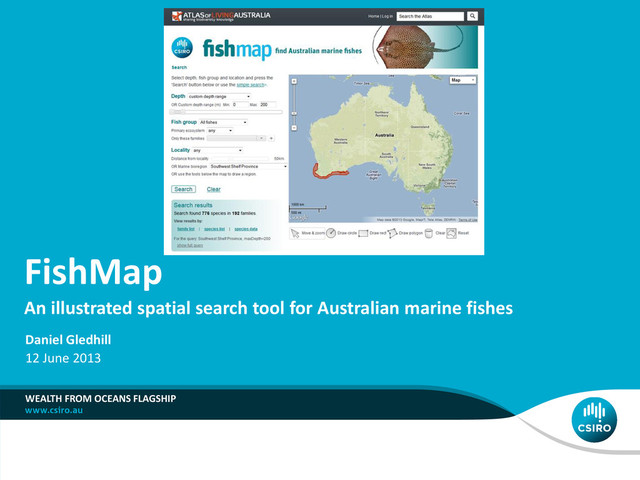Open the Depth range dropdown
This screenshot has width=640, height=480.
pos(219,96)
